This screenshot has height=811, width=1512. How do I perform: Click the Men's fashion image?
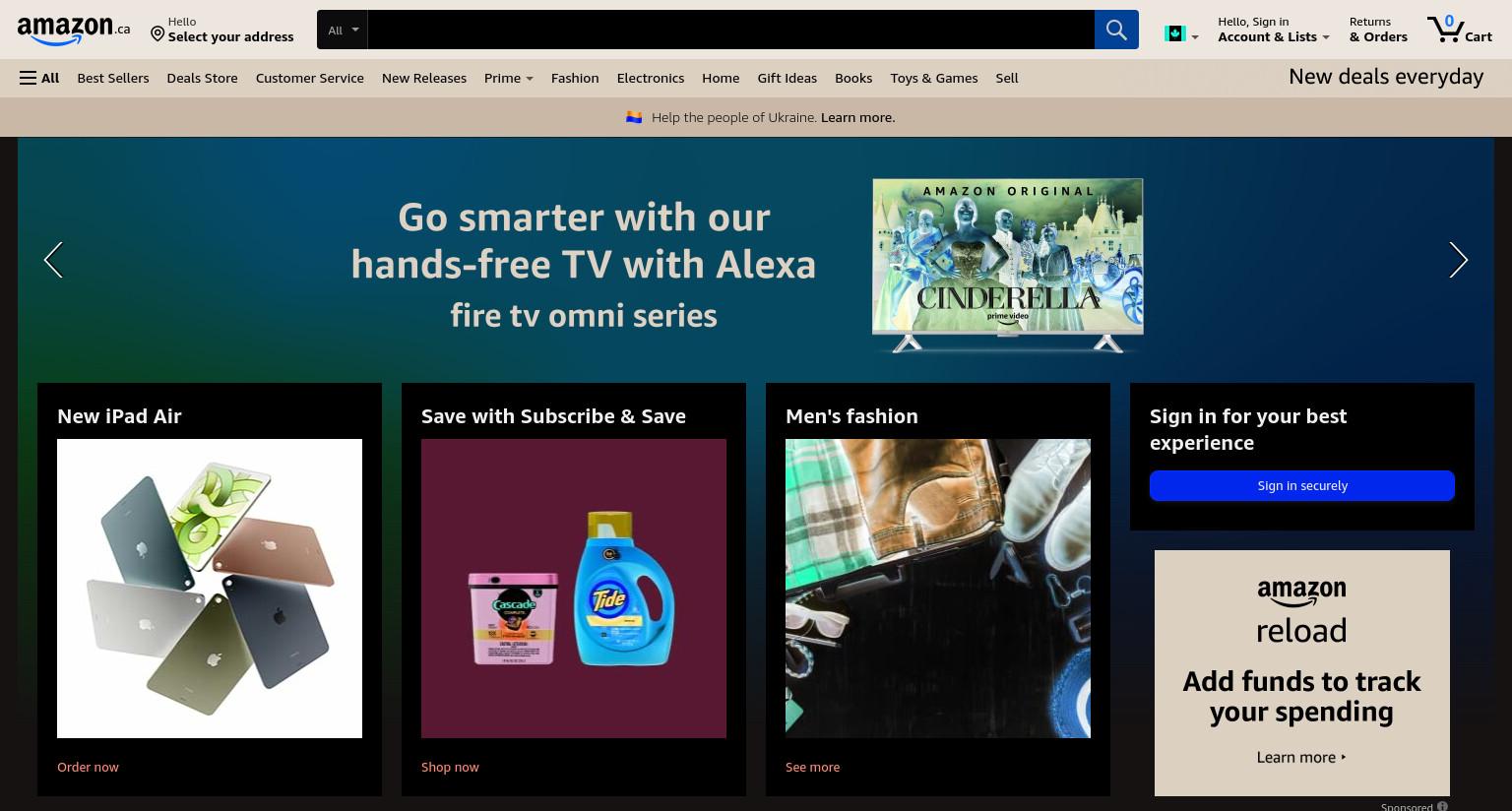coord(938,589)
